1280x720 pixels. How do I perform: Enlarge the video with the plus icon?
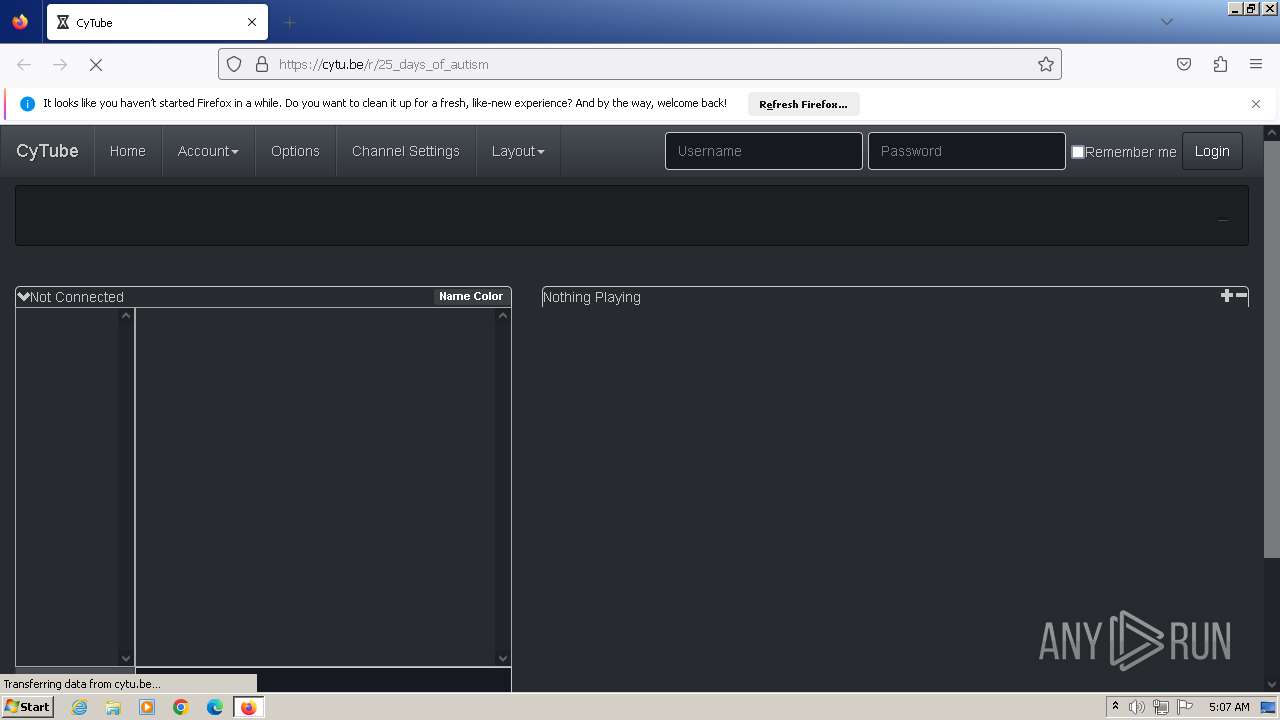tap(1227, 295)
